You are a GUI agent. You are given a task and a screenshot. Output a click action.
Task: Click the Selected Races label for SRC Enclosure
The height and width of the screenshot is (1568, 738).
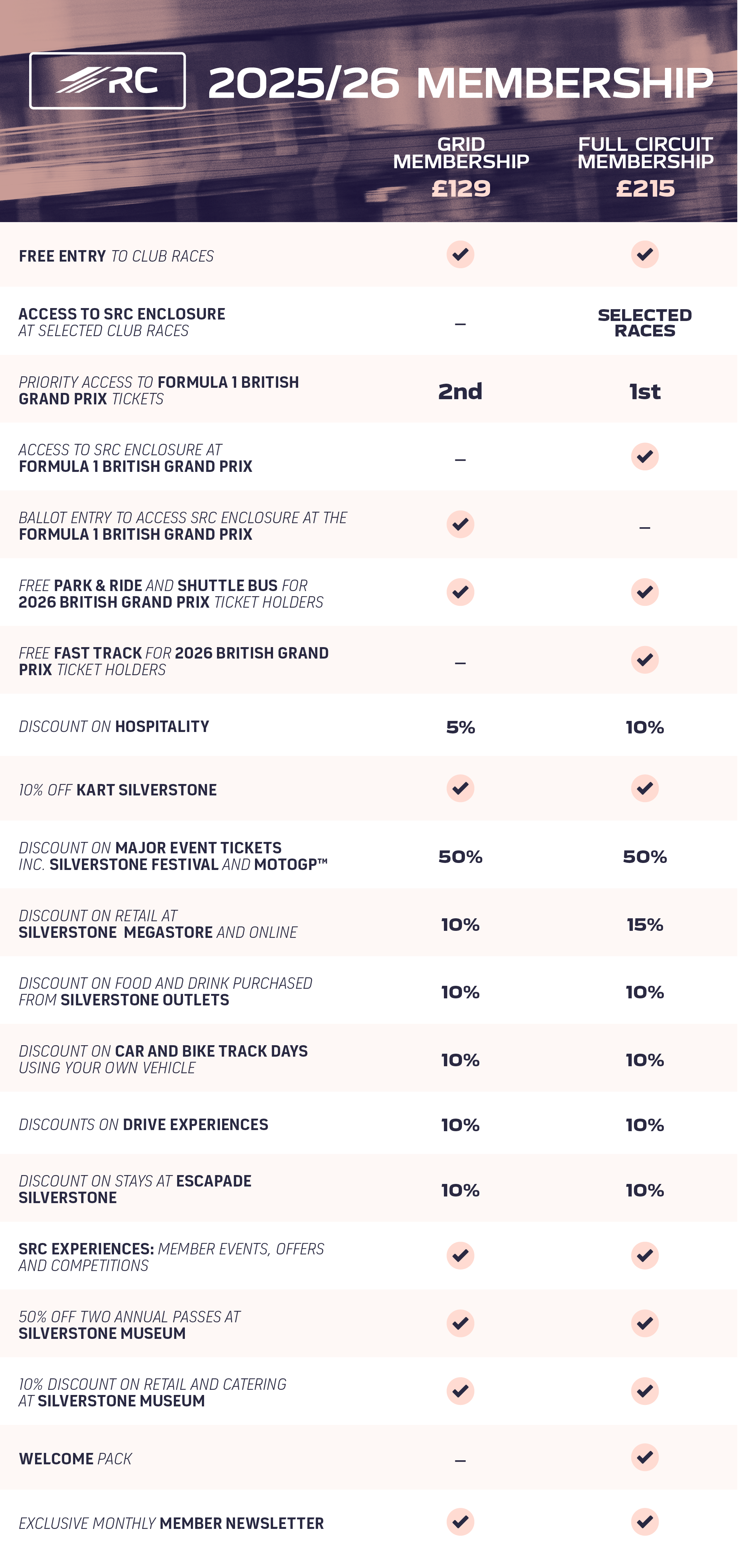(x=644, y=322)
